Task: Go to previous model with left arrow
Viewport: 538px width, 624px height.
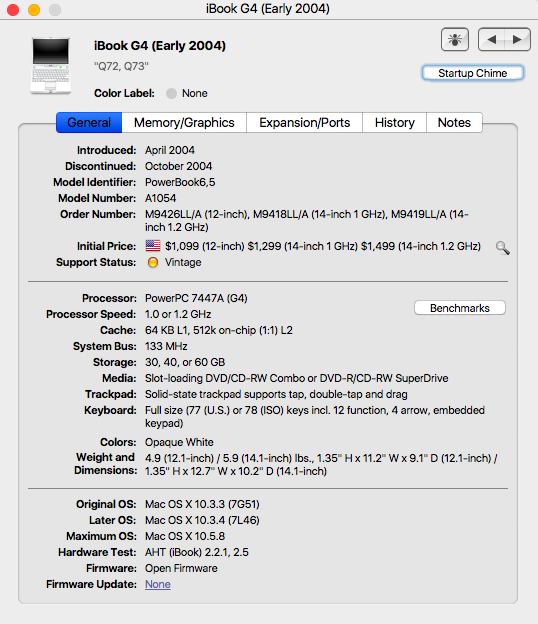Action: pos(491,39)
